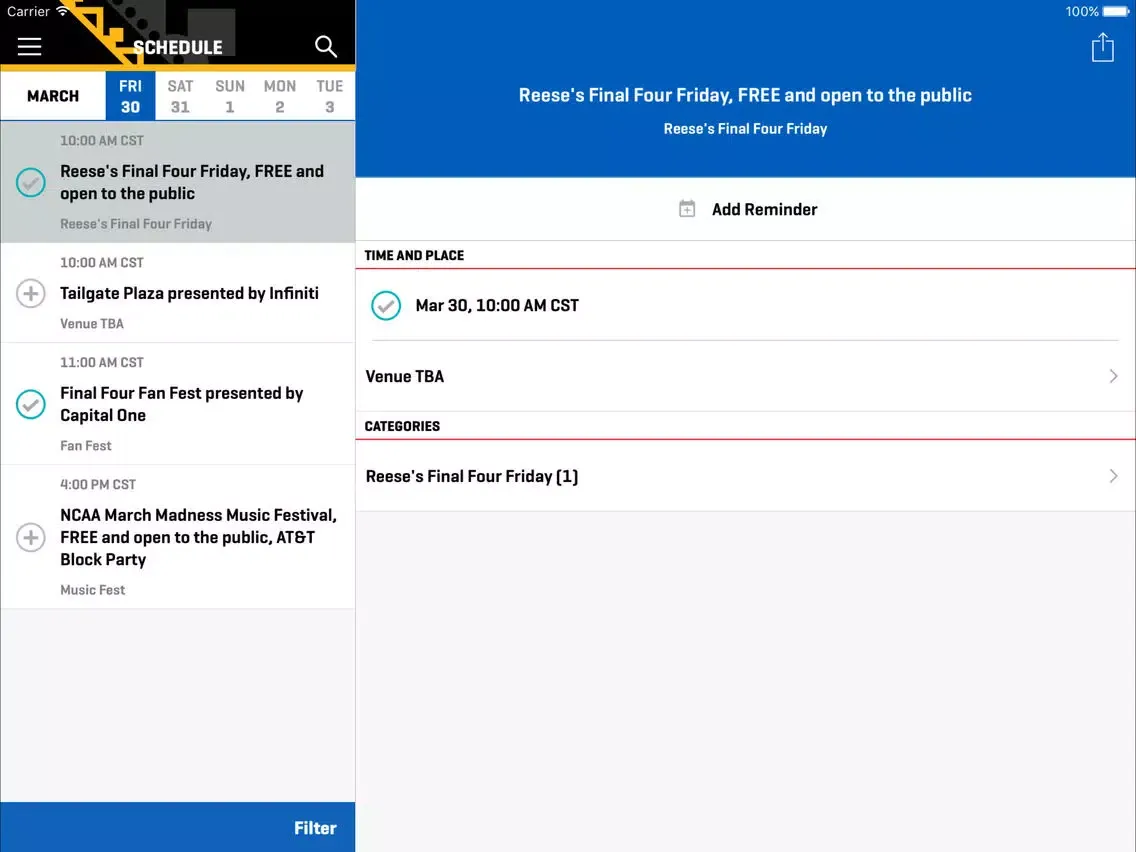Add NCAA March Madness Music Festival event
1136x852 pixels.
(31, 538)
